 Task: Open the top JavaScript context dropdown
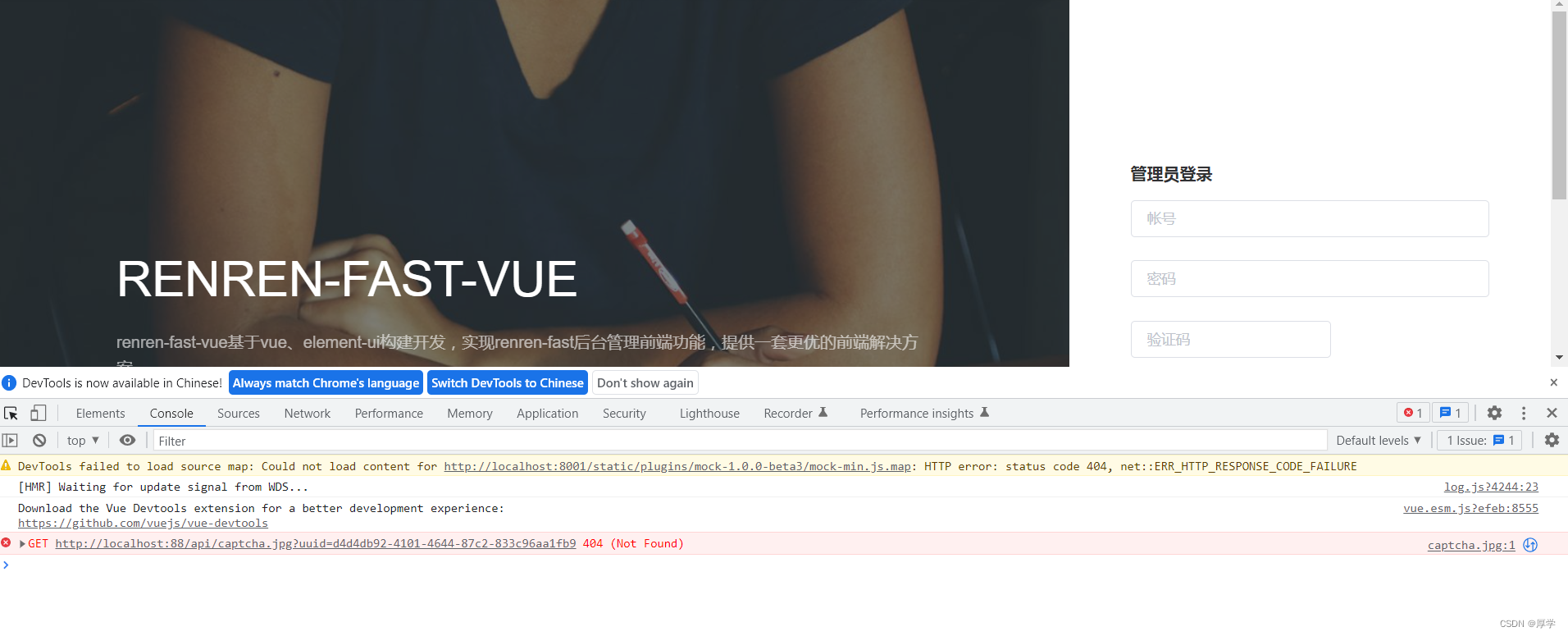click(x=83, y=441)
